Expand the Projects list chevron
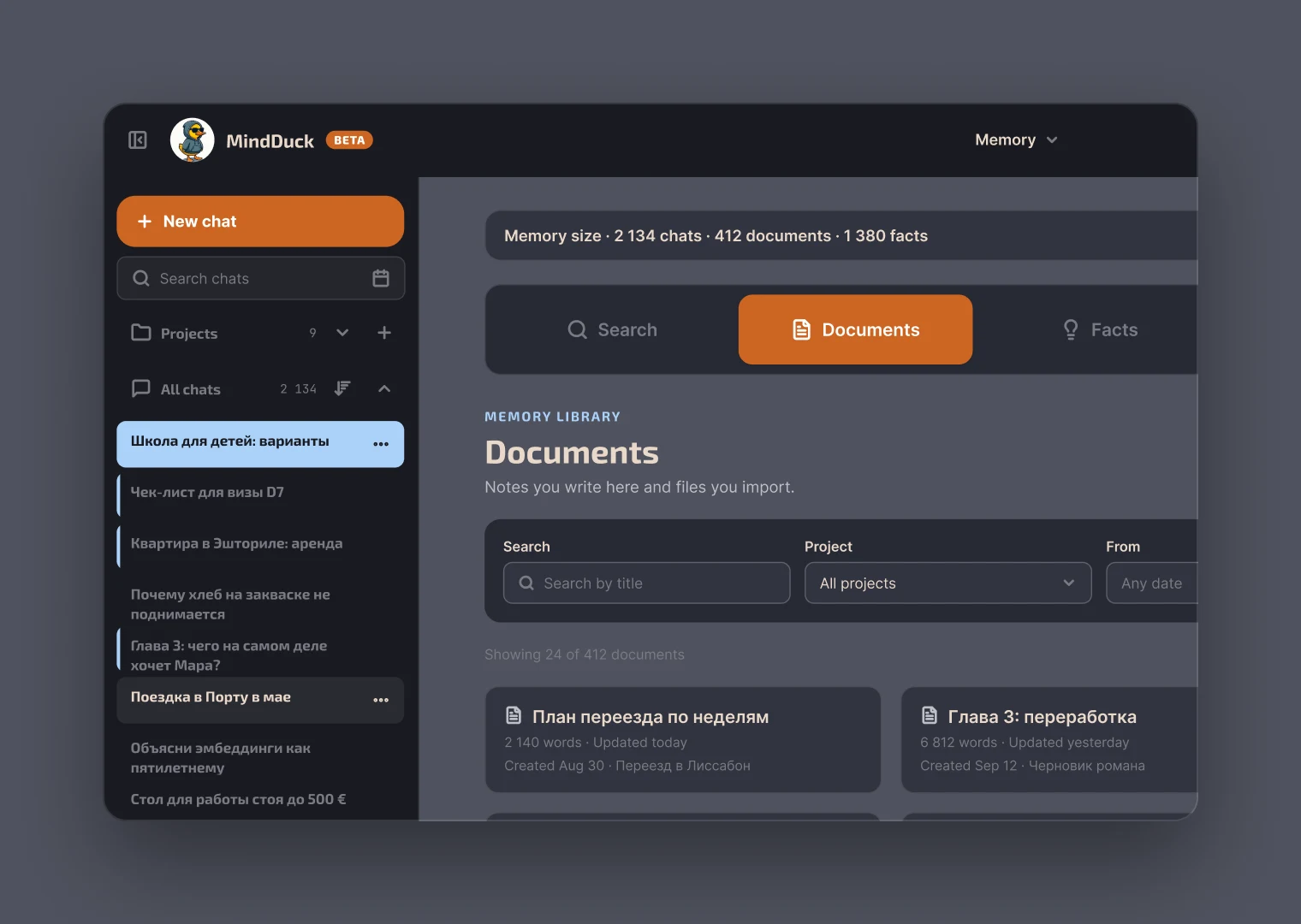Image resolution: width=1301 pixels, height=924 pixels. (342, 333)
